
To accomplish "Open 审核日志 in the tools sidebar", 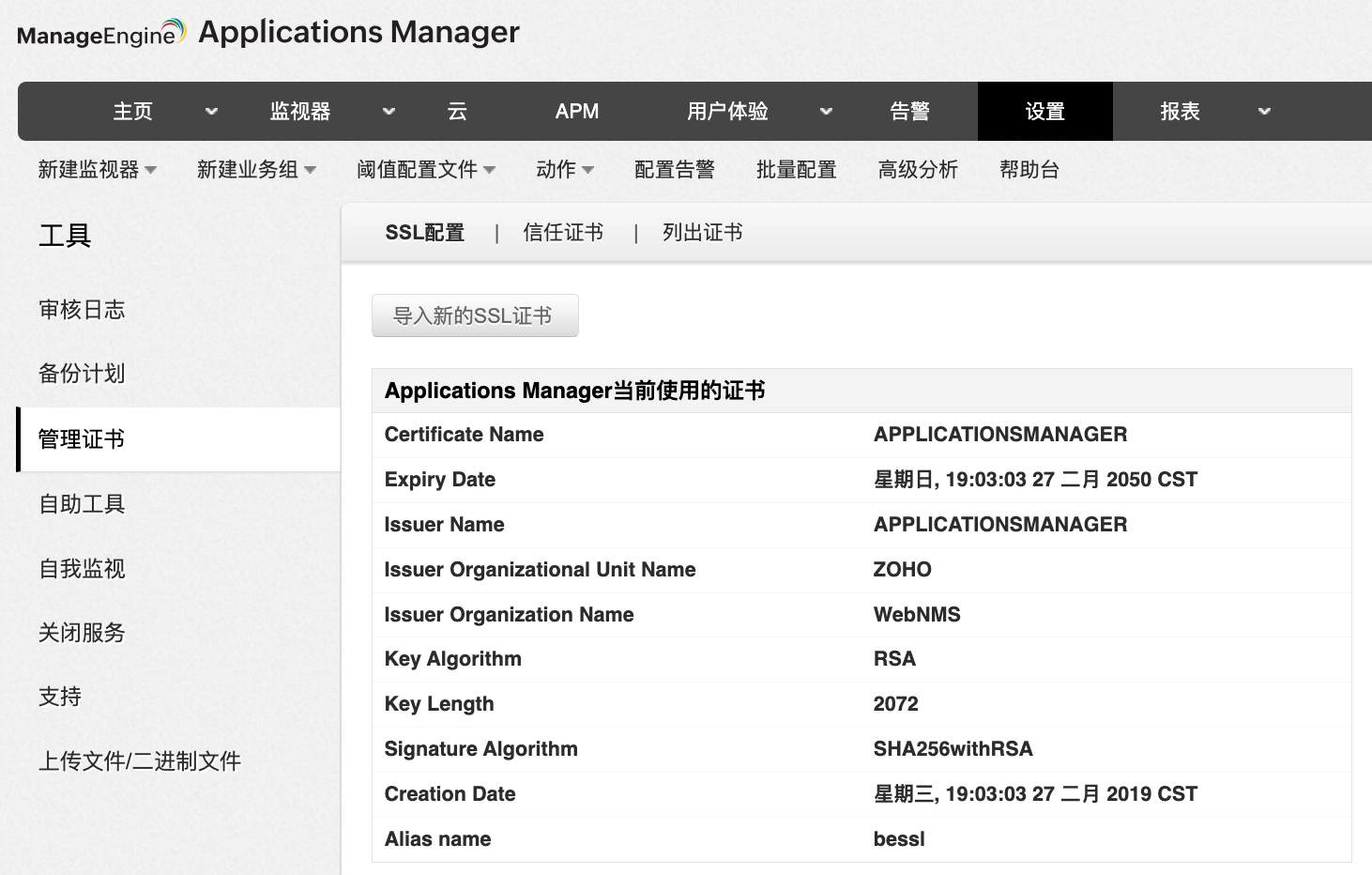I will tap(82, 310).
